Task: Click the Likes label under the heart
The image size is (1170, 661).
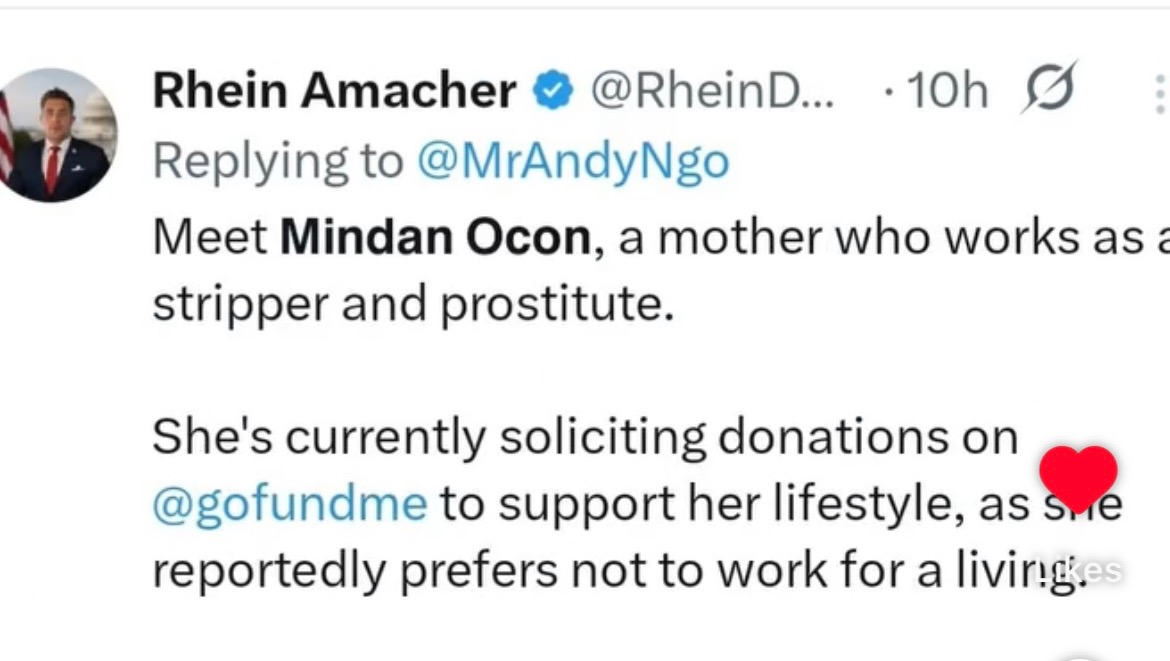Action: (1079, 571)
